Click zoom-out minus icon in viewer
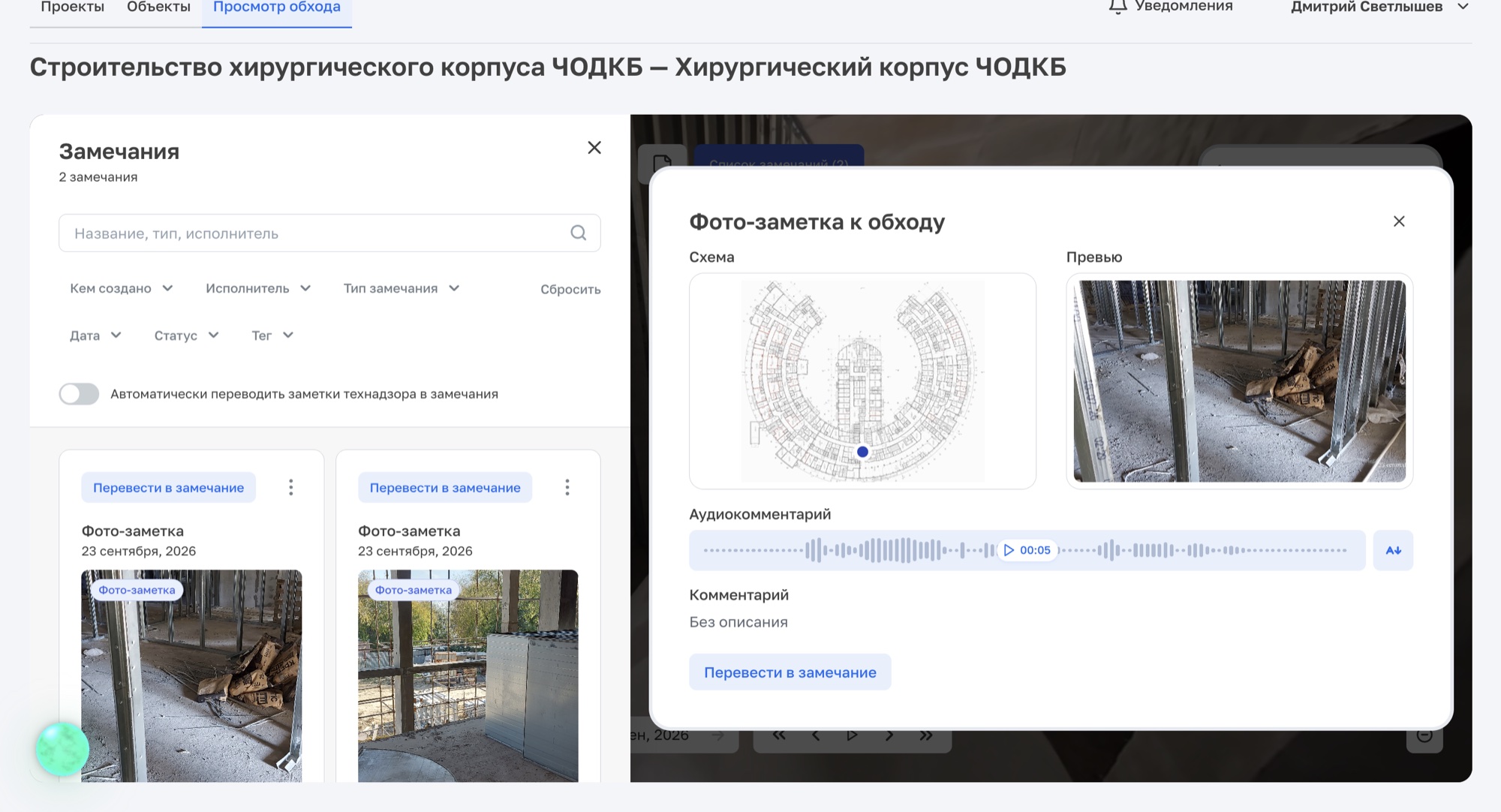The width and height of the screenshot is (1501, 812). point(1424,737)
